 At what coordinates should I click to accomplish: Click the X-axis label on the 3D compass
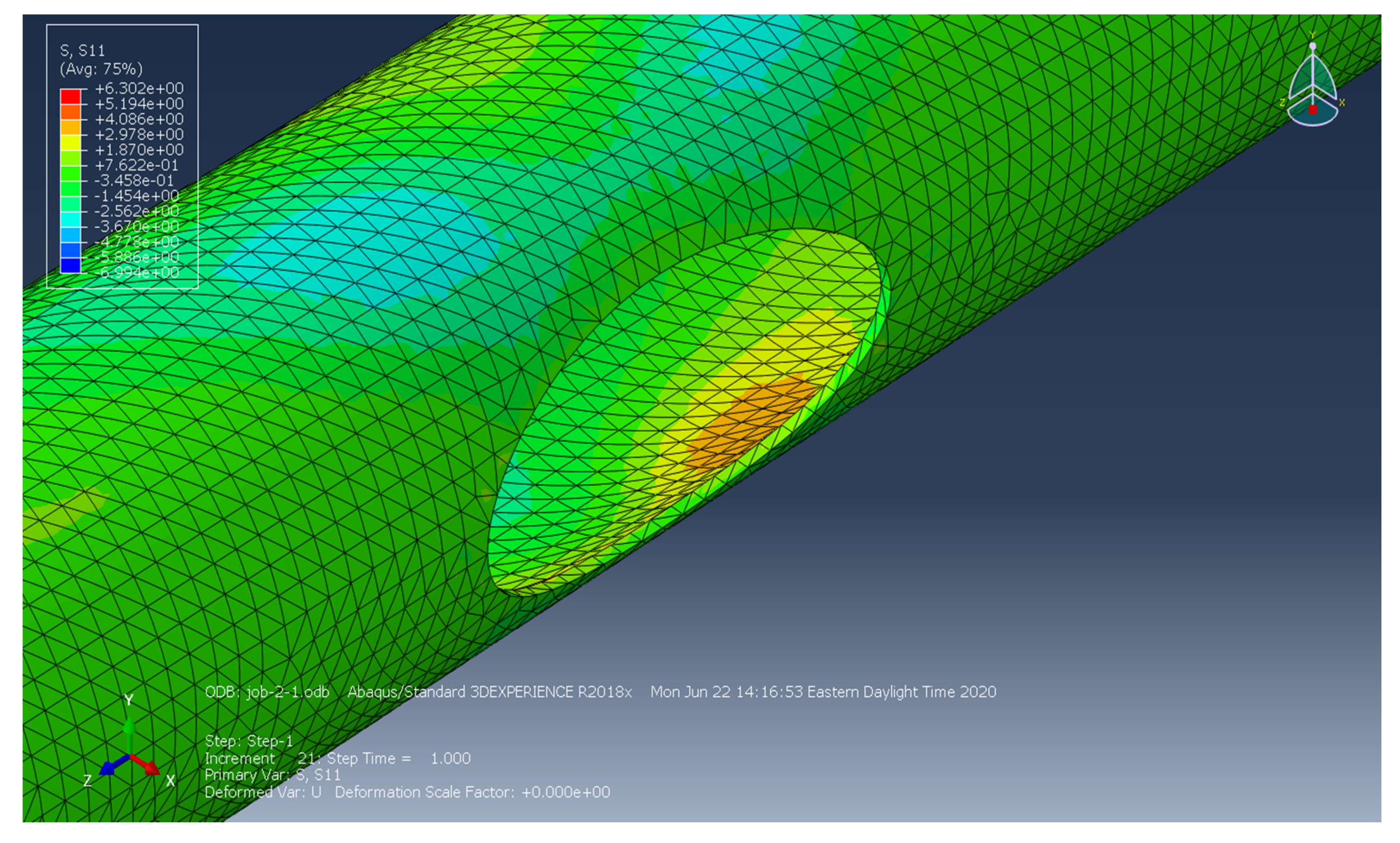tap(1342, 103)
